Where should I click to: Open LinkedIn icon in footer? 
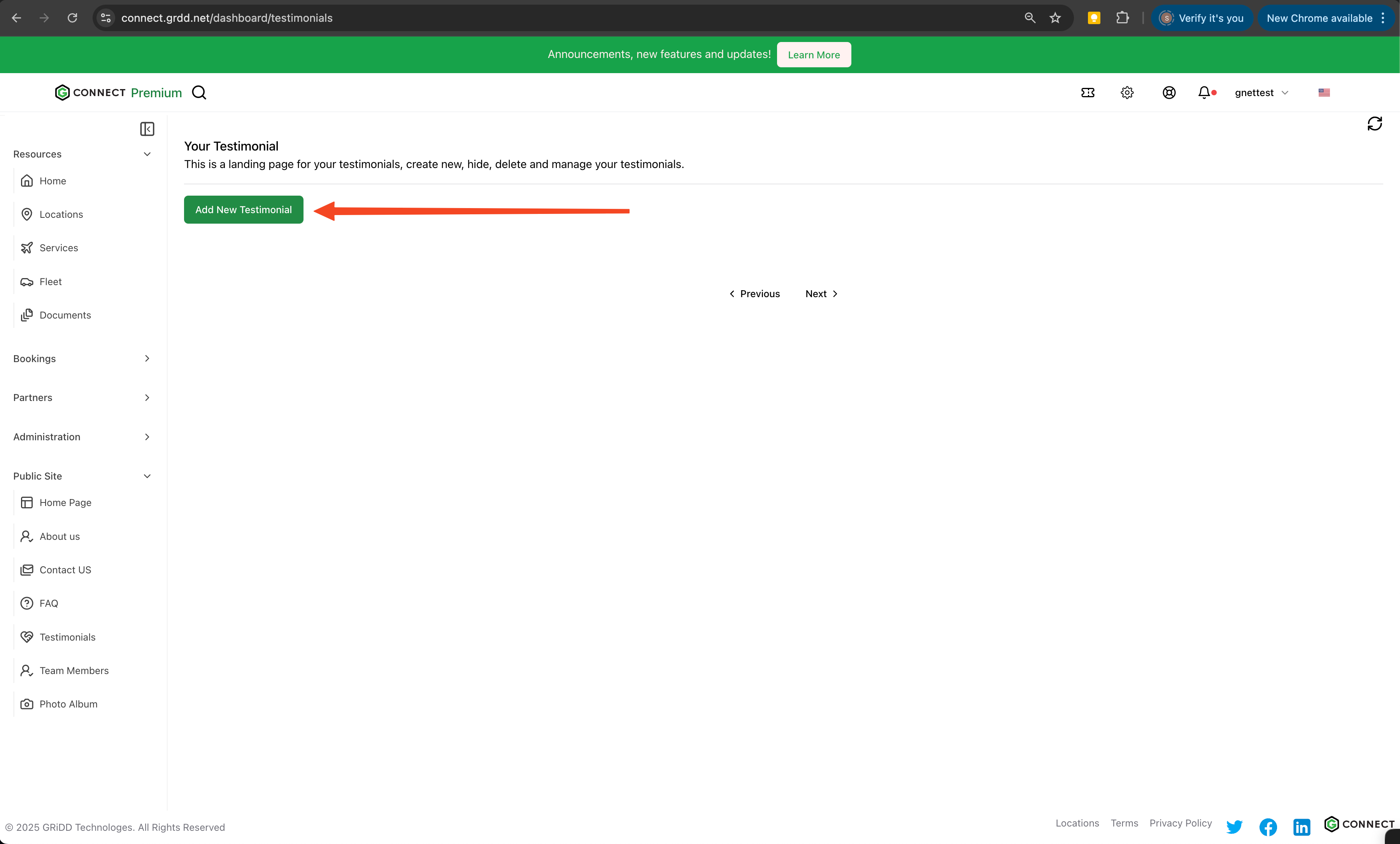[1301, 826]
